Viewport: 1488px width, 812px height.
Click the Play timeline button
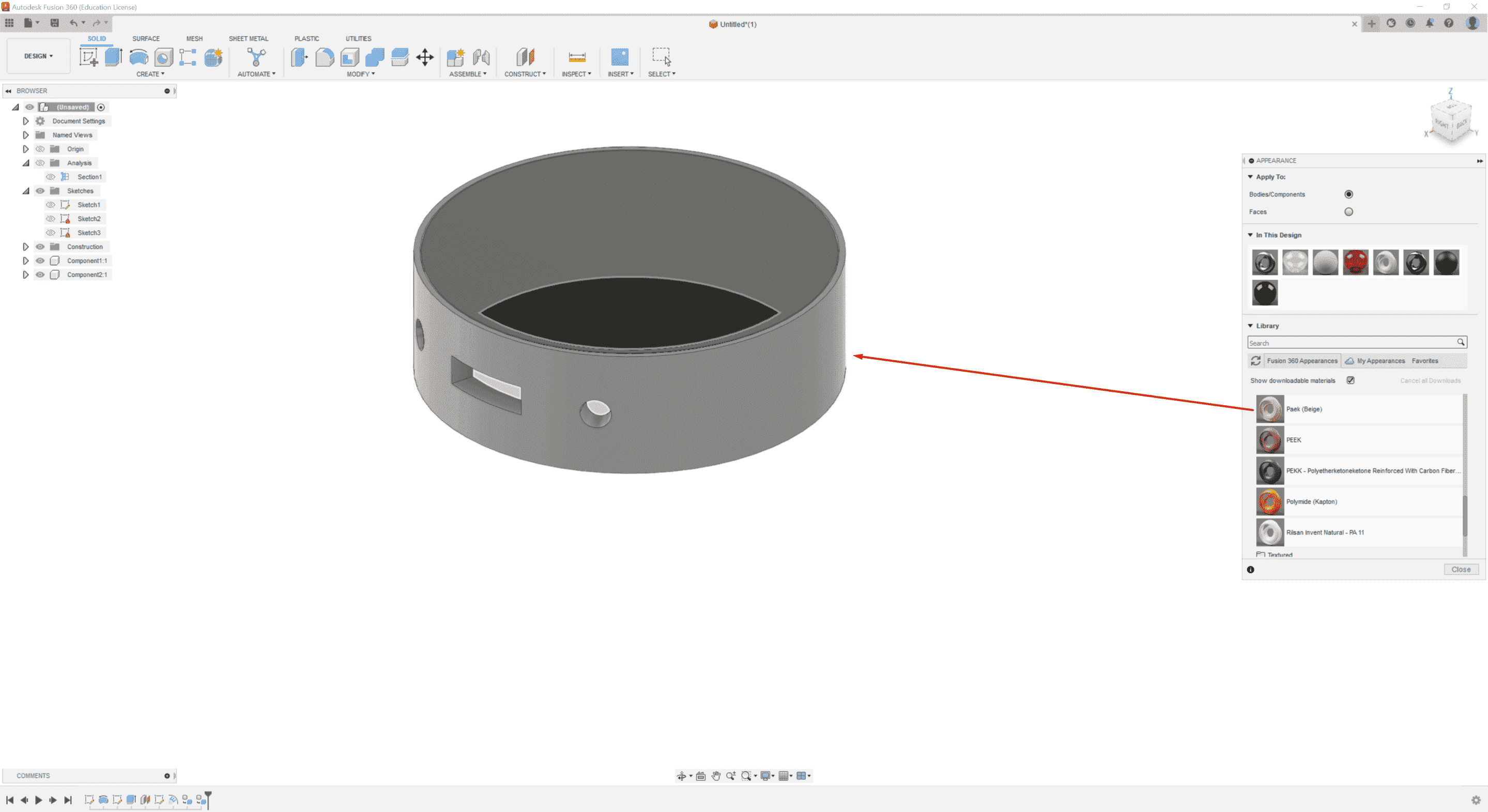(39, 800)
